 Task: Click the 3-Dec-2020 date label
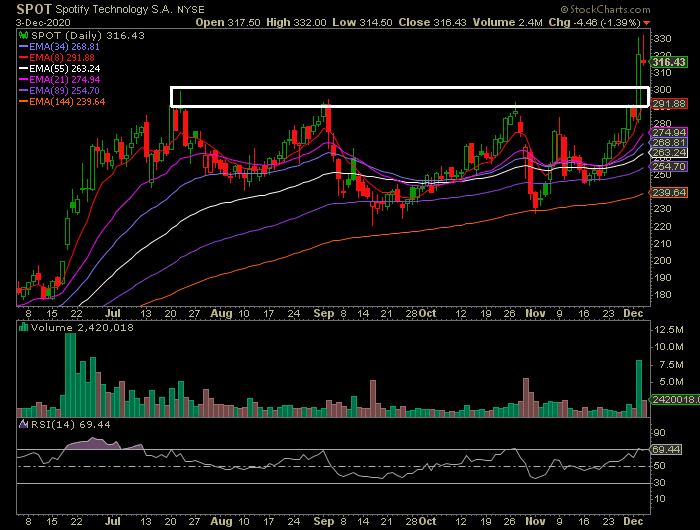pos(43,22)
